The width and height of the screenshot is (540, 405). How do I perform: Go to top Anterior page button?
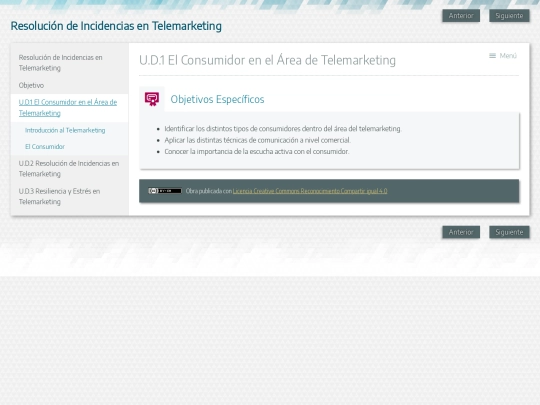(461, 16)
